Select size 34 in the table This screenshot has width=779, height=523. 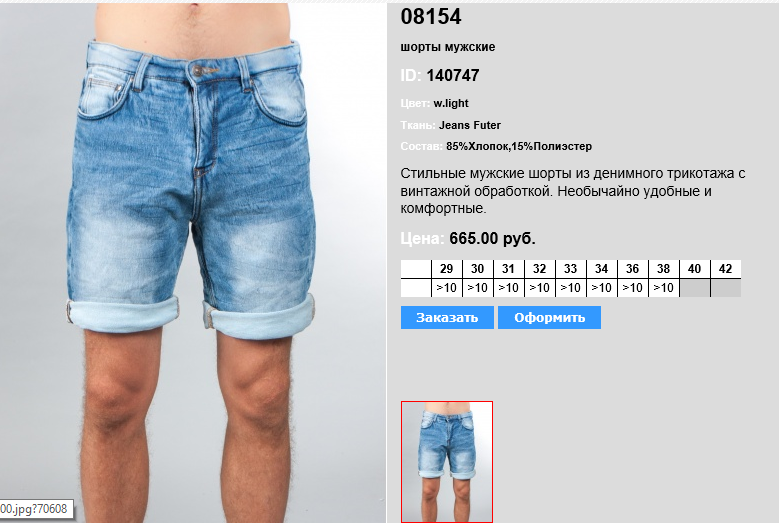(x=602, y=269)
